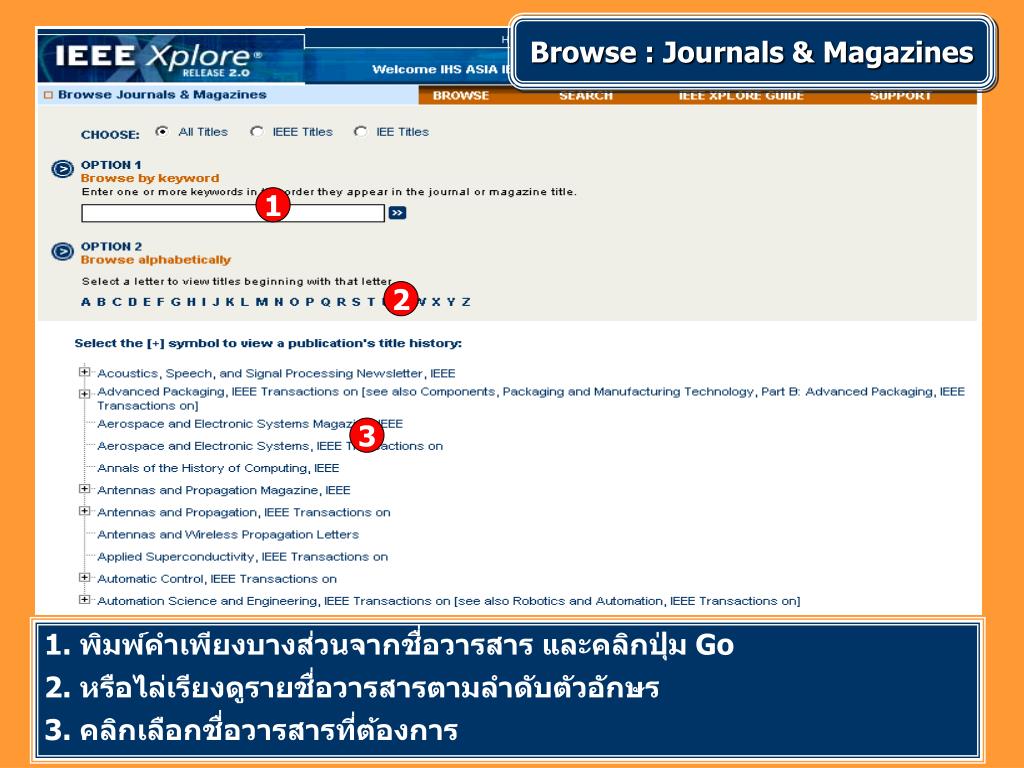1024x768 pixels.
Task: Browse titles beginning with letter R
Action: click(342, 302)
